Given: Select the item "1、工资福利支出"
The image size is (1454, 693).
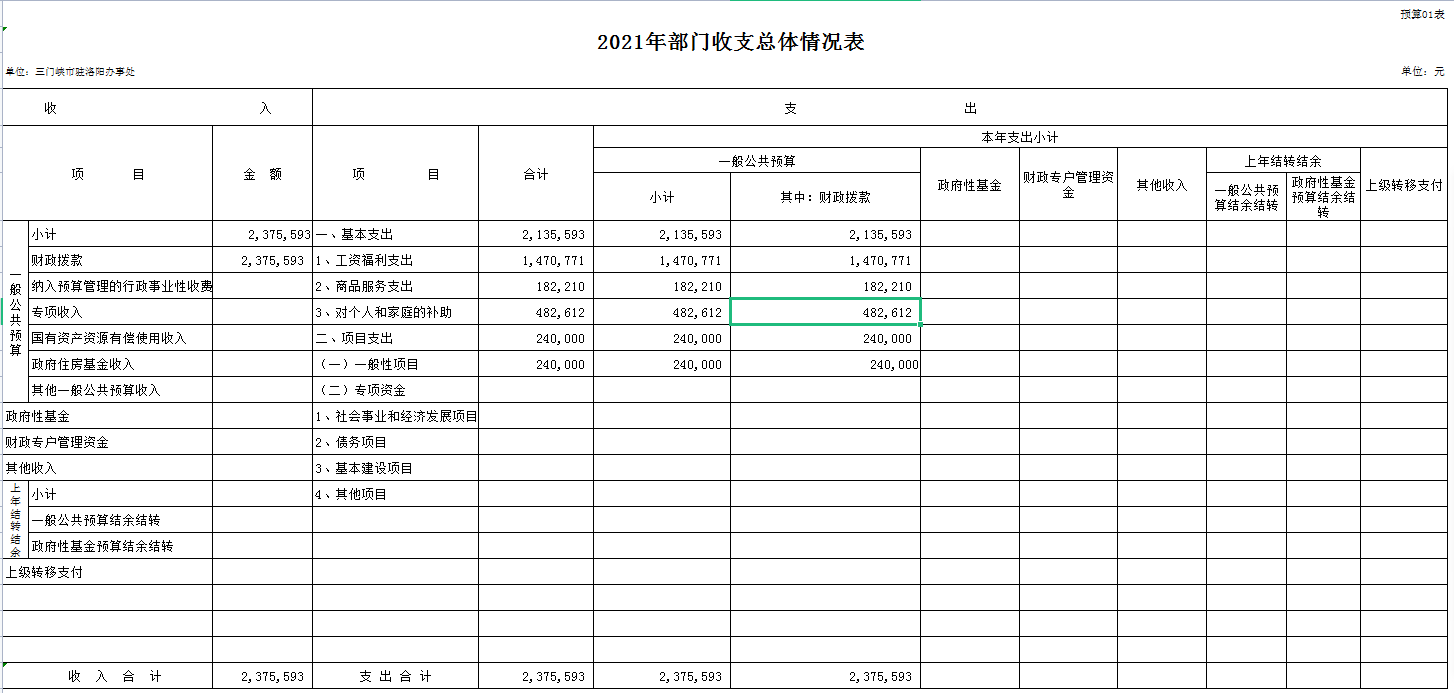Looking at the screenshot, I should pyautogui.click(x=364, y=260).
